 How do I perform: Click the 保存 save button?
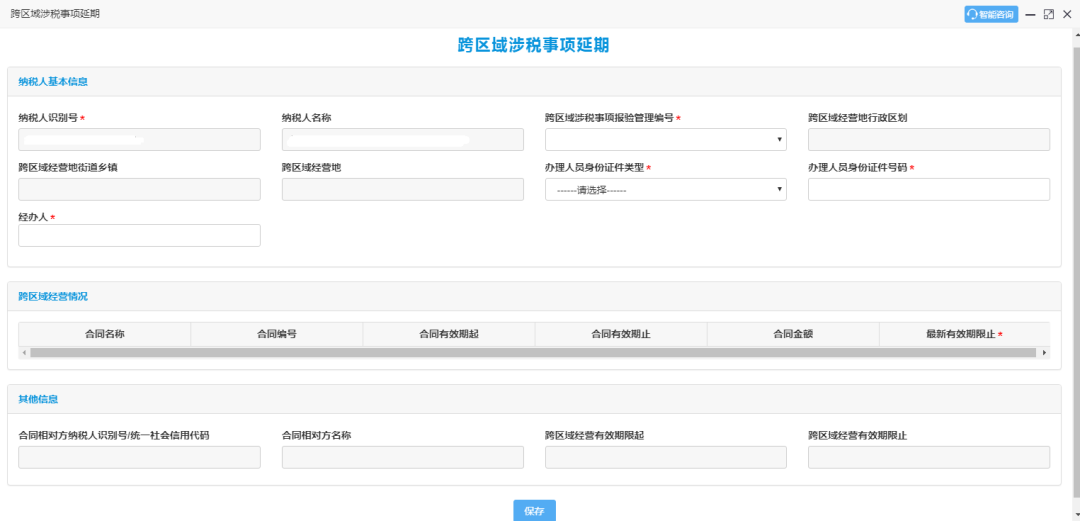[x=534, y=511]
